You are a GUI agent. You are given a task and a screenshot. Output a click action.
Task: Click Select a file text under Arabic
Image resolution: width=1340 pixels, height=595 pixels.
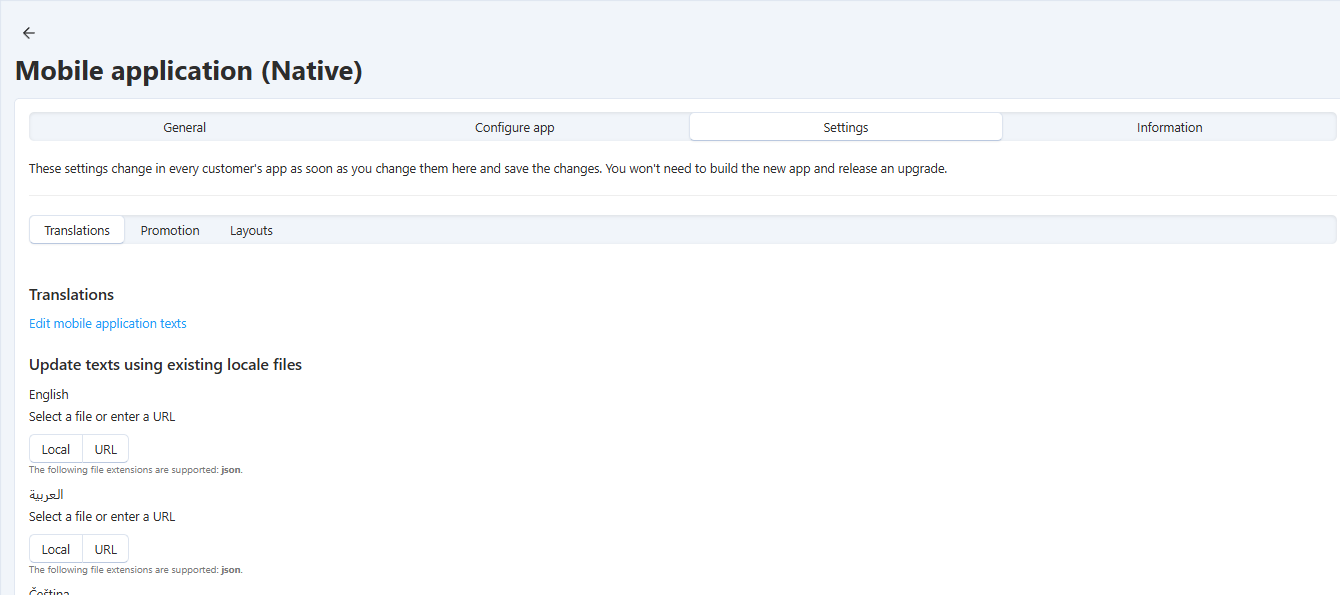pos(102,516)
